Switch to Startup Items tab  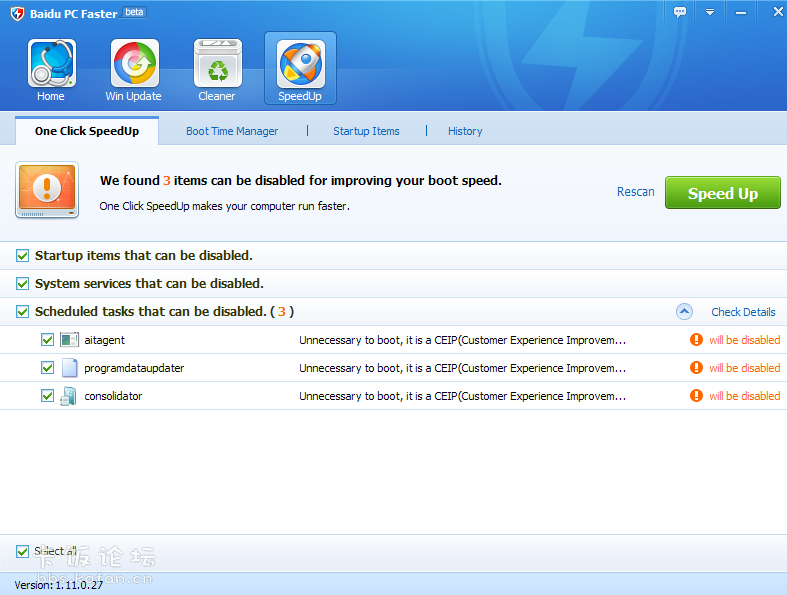(x=366, y=131)
